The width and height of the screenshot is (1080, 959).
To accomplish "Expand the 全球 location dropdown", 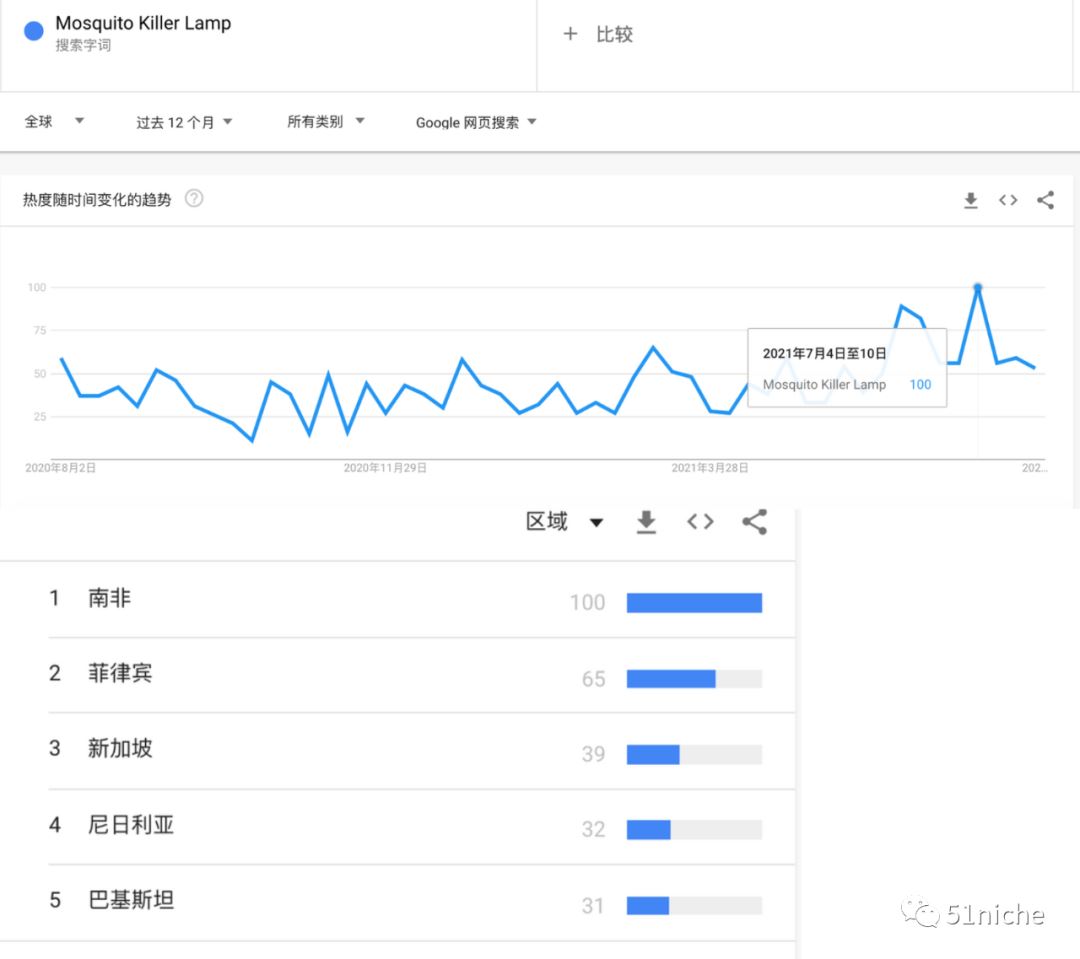I will click(54, 121).
